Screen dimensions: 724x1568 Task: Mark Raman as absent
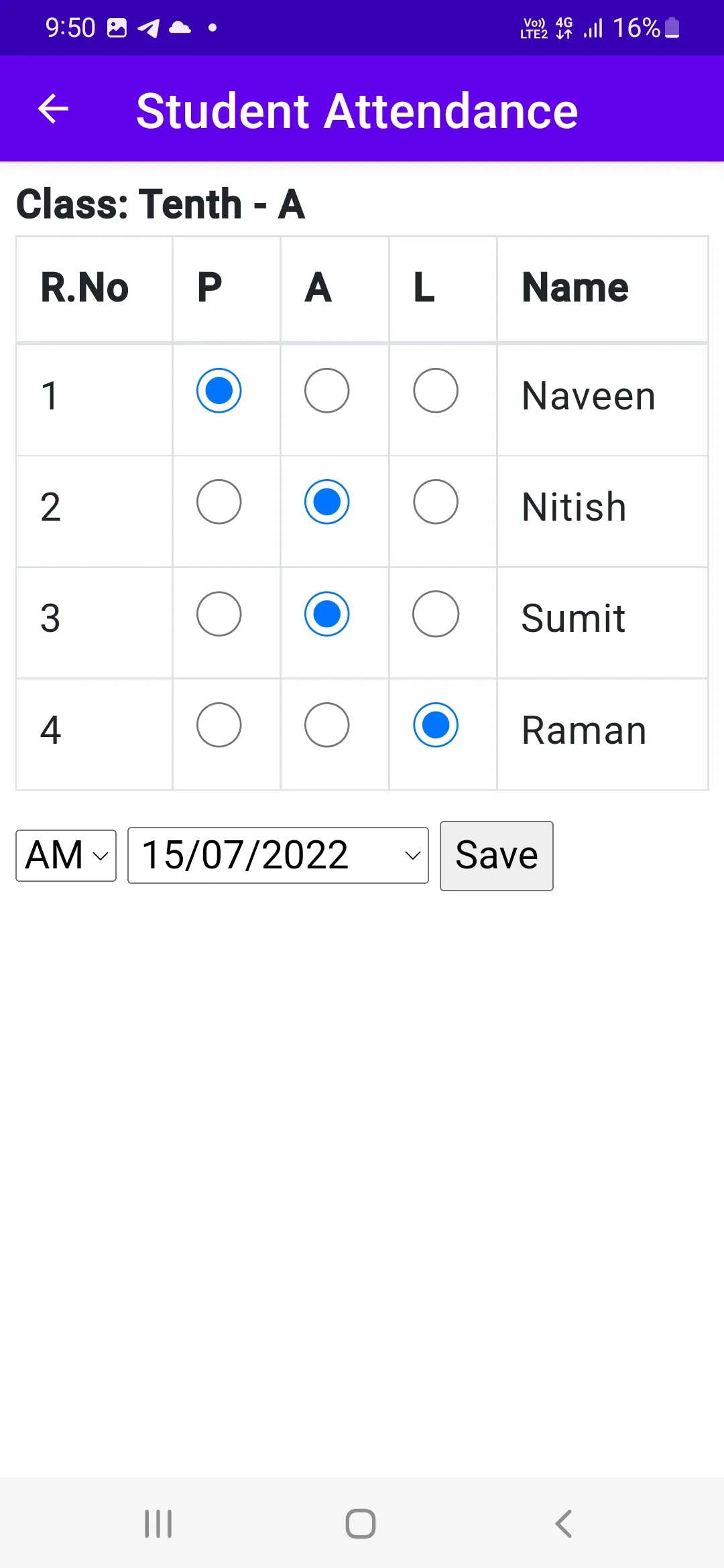click(327, 725)
